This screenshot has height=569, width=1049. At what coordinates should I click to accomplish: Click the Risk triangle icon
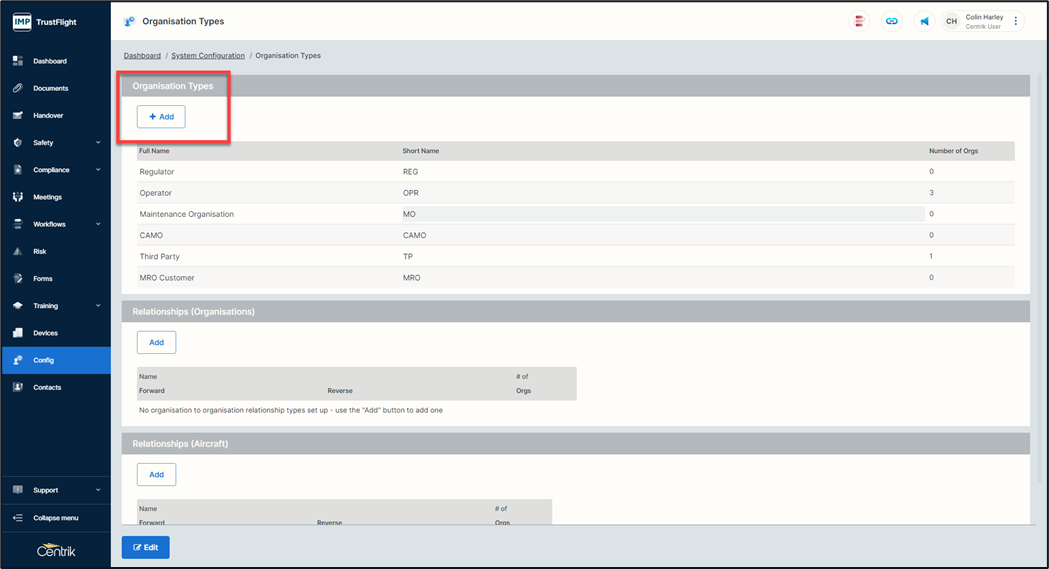(18, 251)
